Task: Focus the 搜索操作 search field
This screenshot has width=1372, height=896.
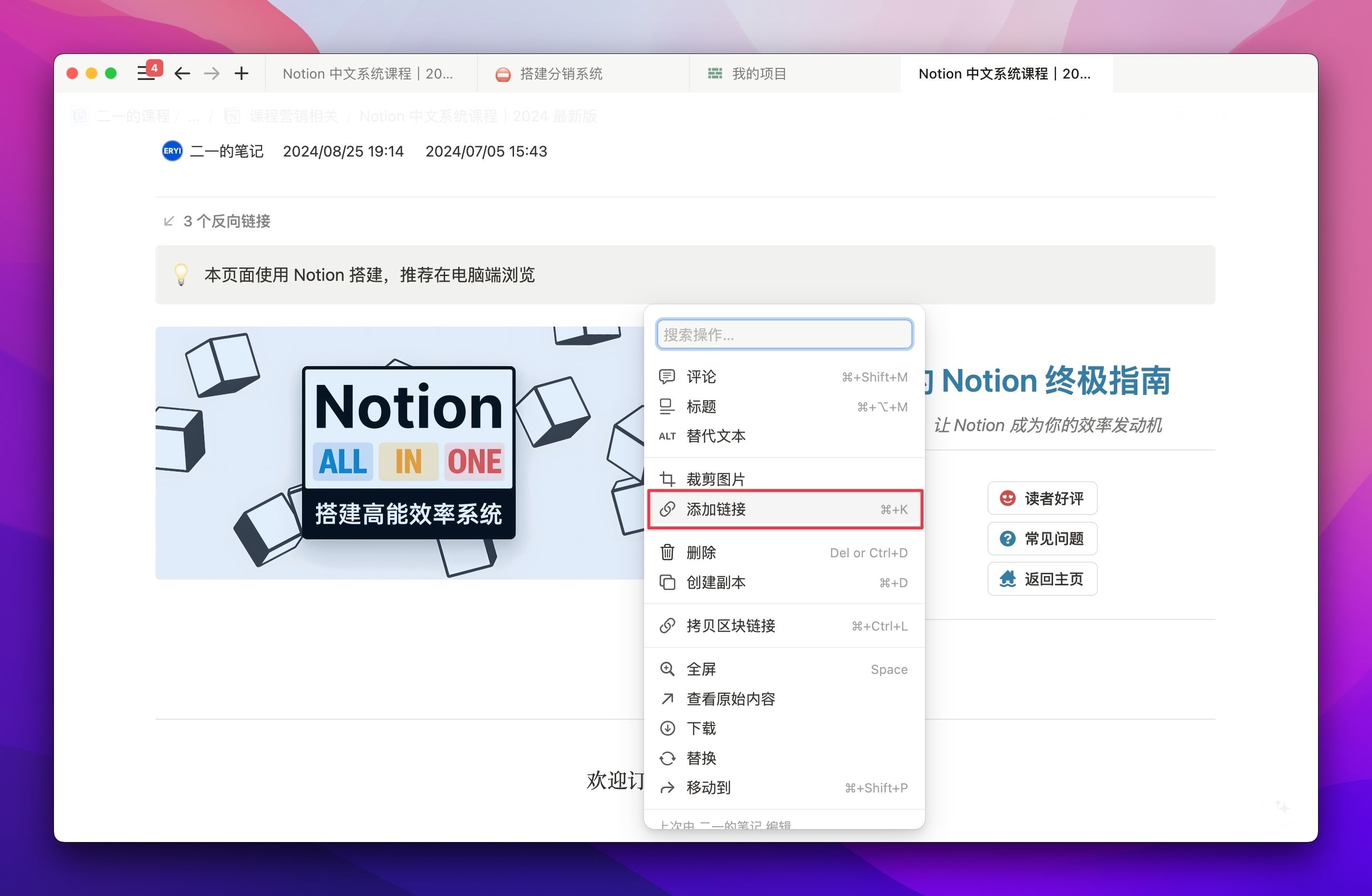Action: tap(784, 334)
